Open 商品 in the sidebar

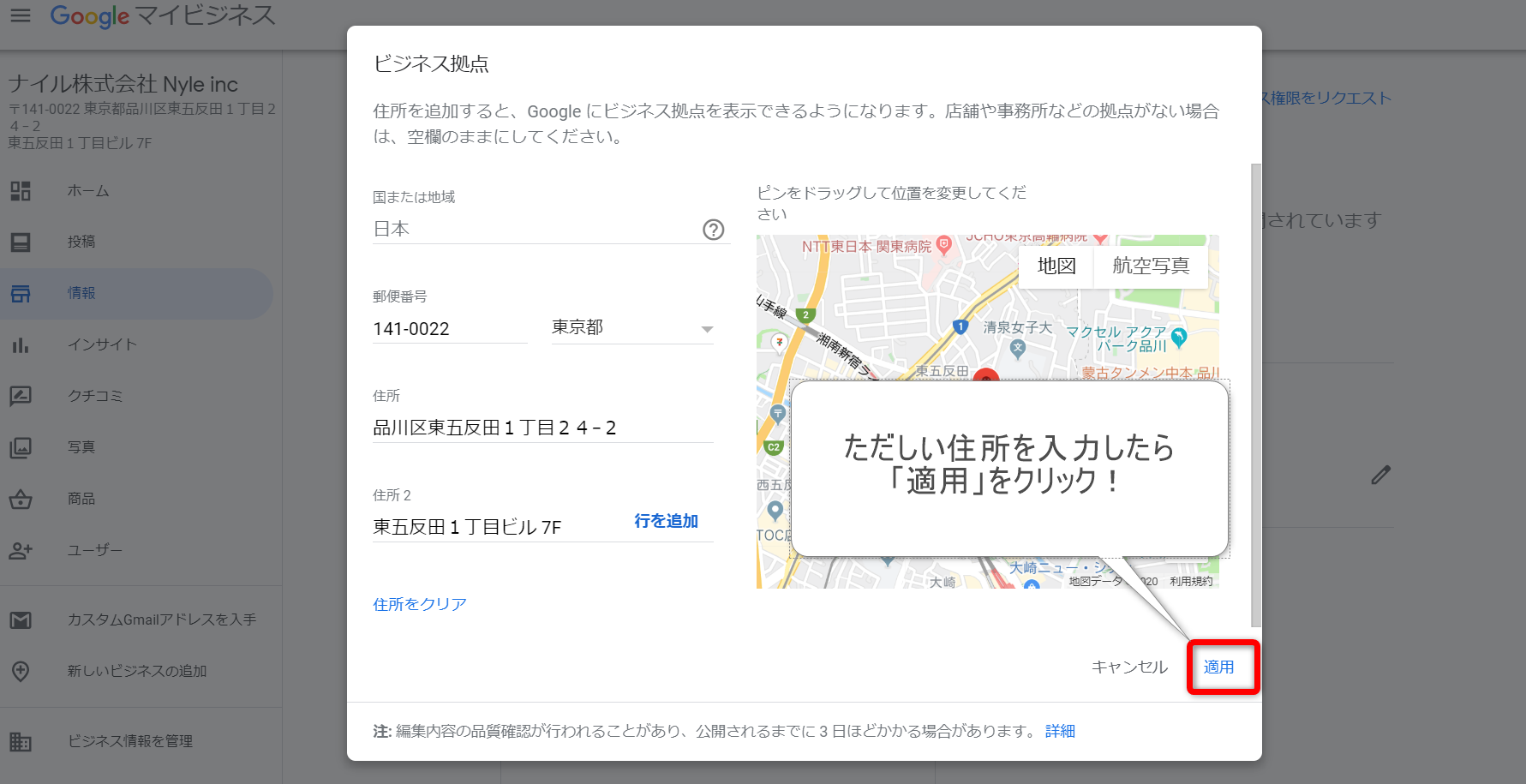pyautogui.click(x=81, y=499)
